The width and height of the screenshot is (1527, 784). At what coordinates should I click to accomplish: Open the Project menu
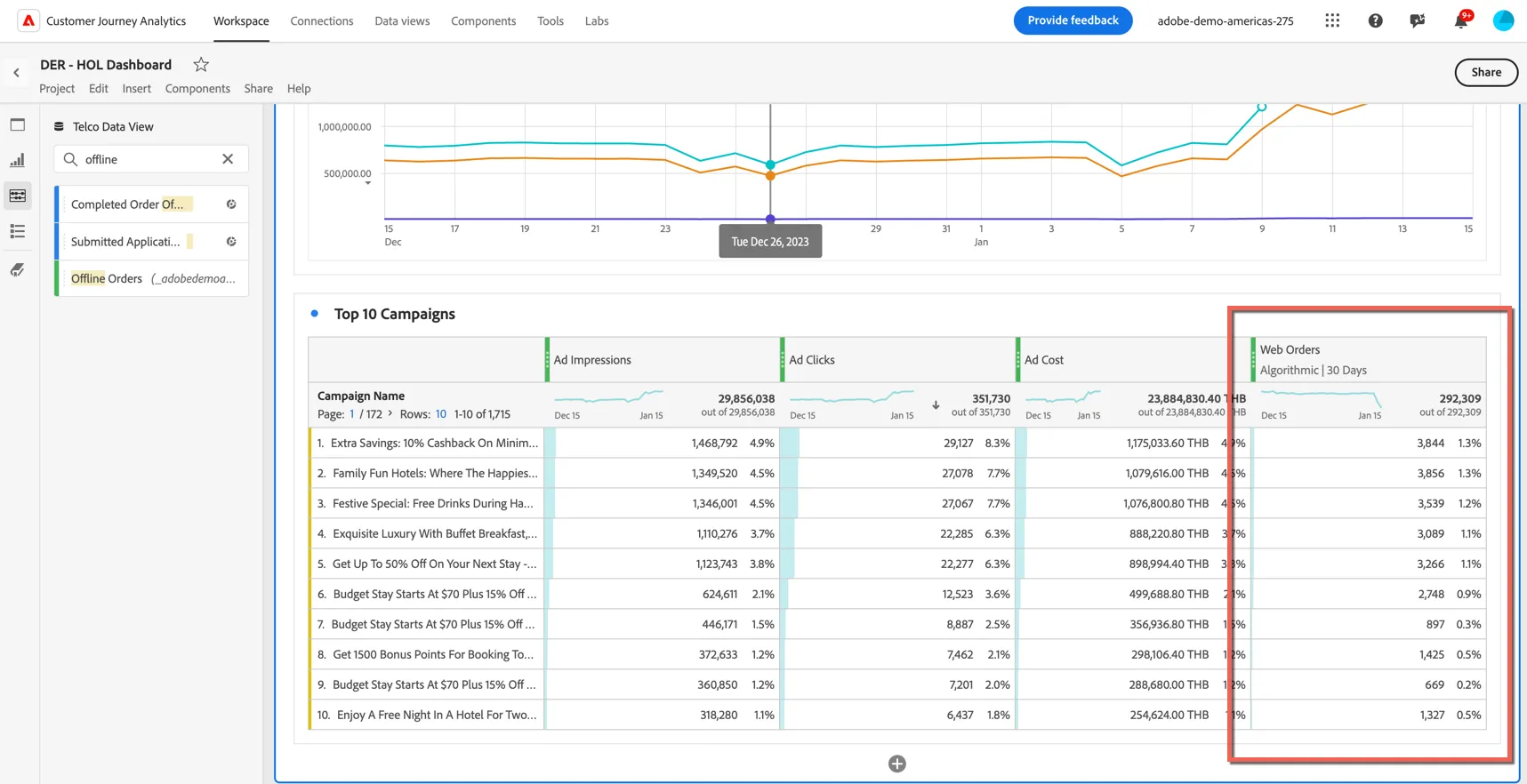coord(57,88)
